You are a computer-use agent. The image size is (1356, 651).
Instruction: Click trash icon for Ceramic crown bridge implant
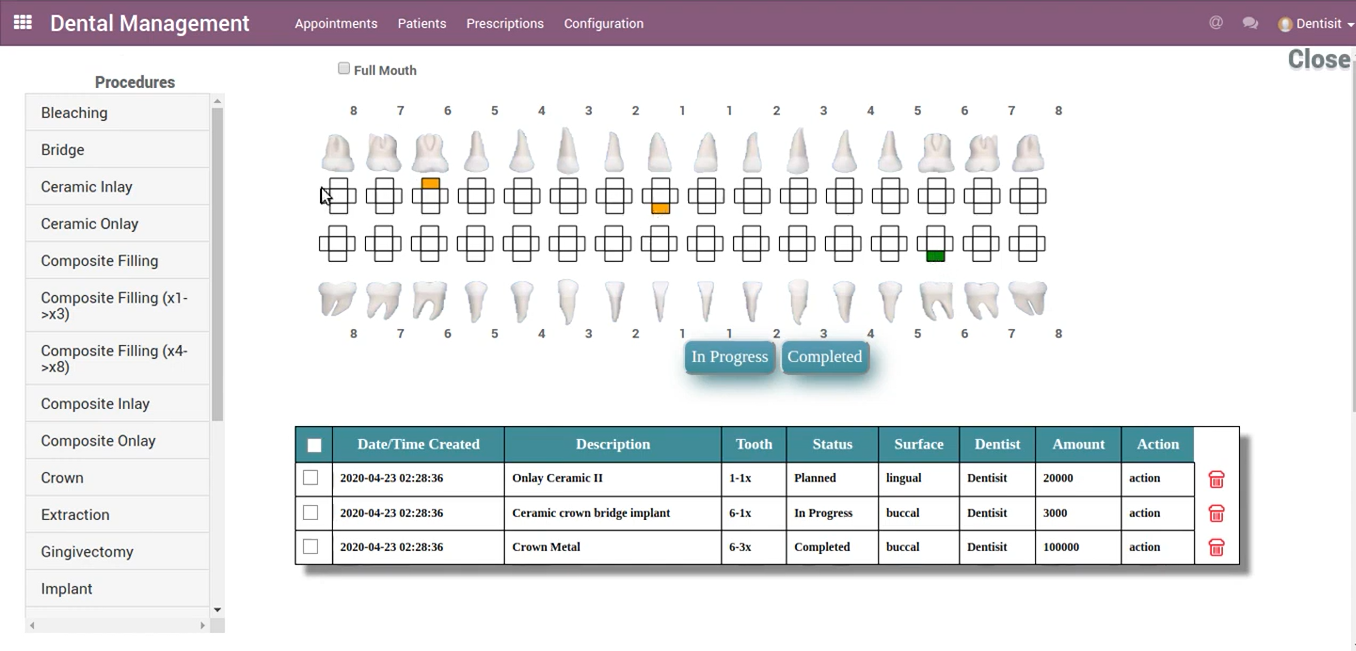coord(1216,514)
